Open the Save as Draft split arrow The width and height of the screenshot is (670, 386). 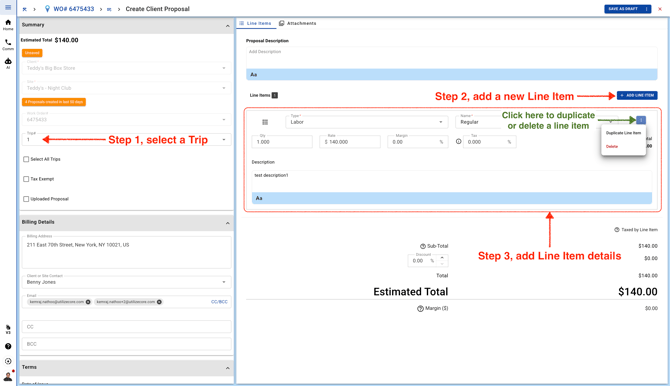tap(646, 9)
